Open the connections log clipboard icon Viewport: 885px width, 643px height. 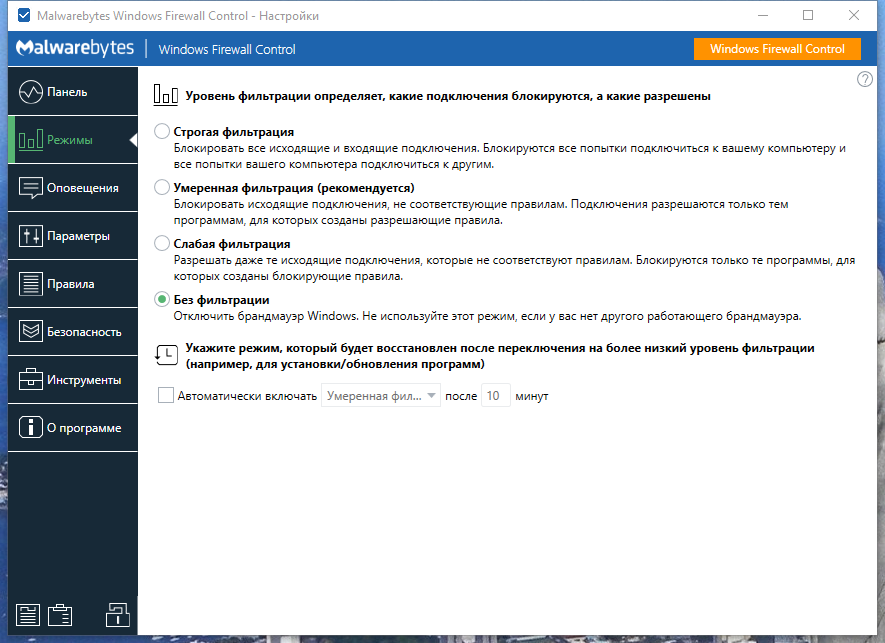click(60, 615)
